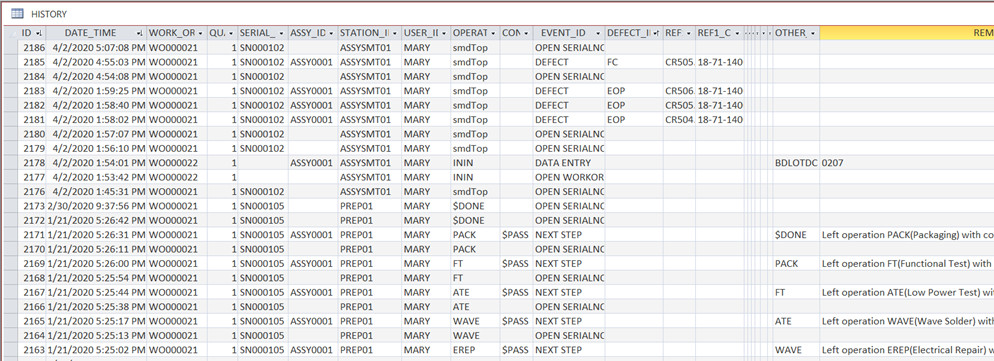Click the remark Left operation FT(Functional Test)
The image size is (994, 361).
907,263
